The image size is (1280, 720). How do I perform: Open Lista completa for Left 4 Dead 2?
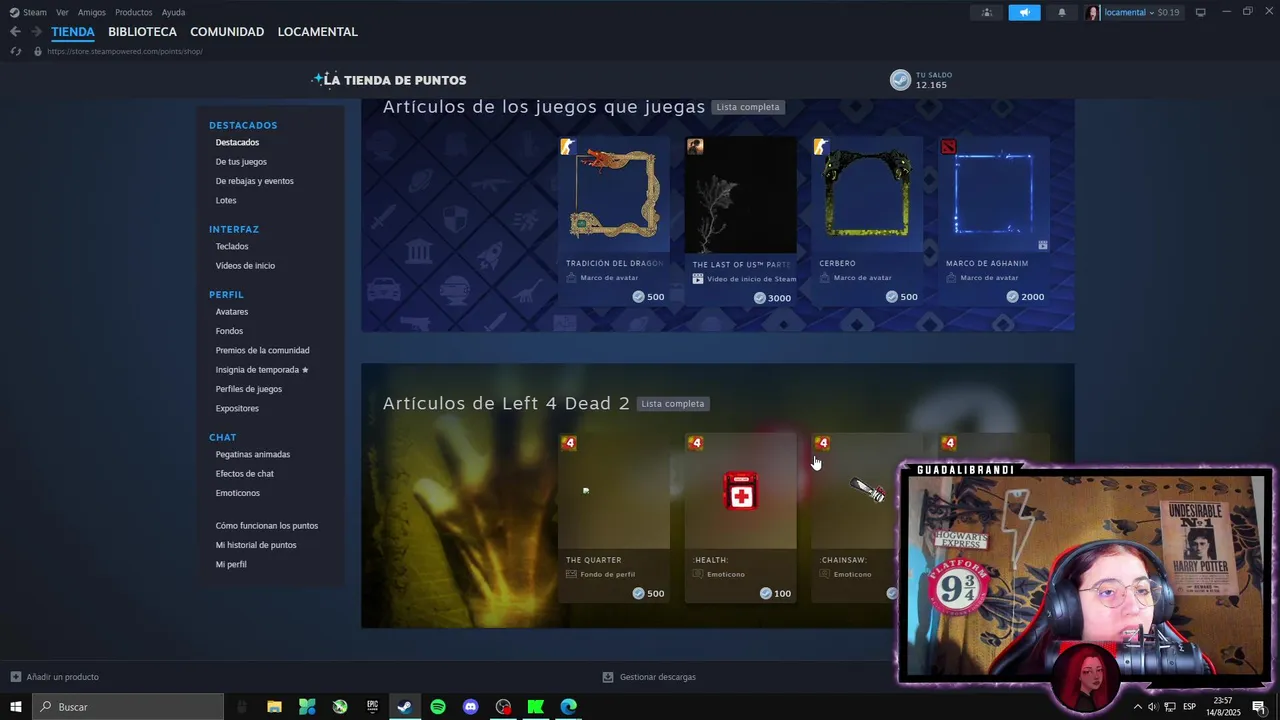[673, 404]
